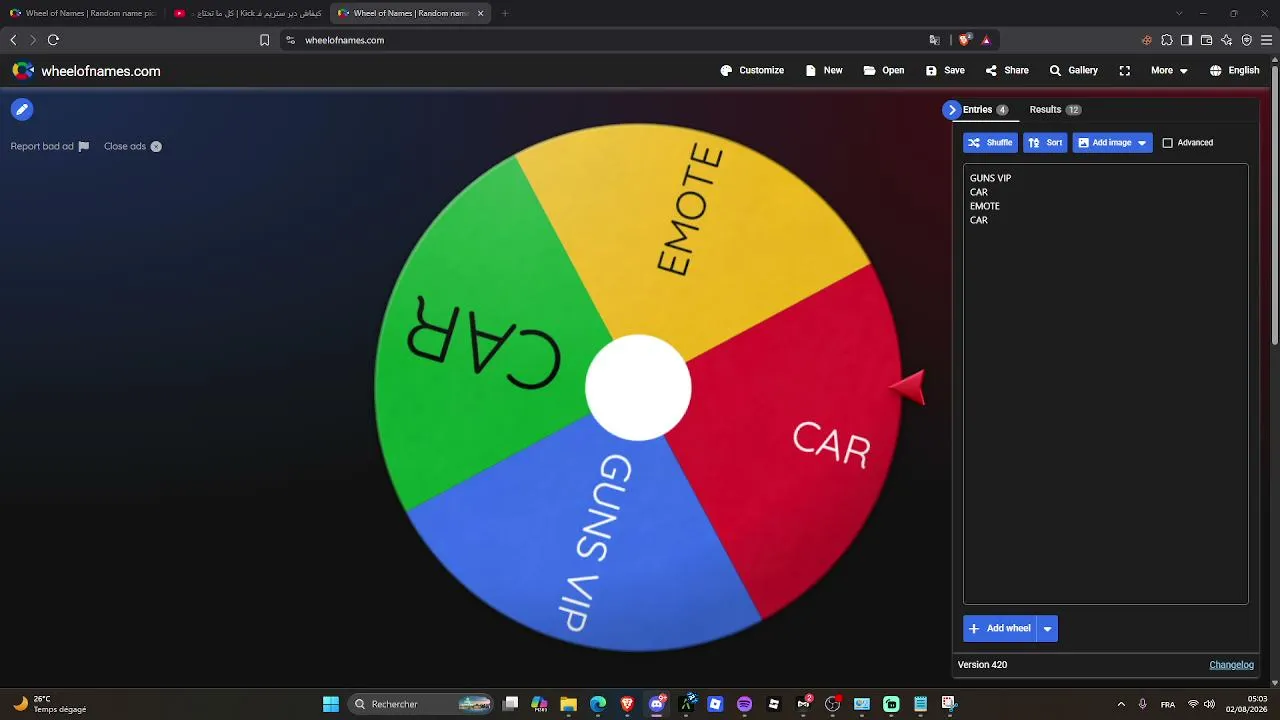Screen dimensions: 1280x720
Task: Open the wheel Gallery
Action: 1073,71
